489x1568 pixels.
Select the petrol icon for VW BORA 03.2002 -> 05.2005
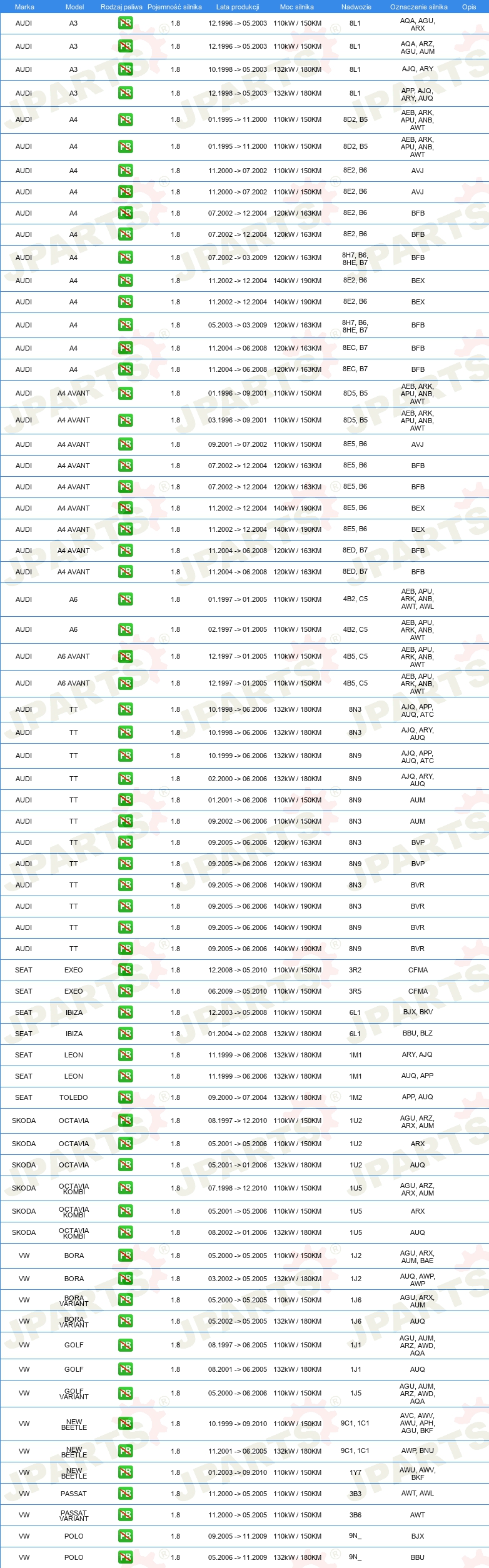pyautogui.click(x=126, y=1279)
